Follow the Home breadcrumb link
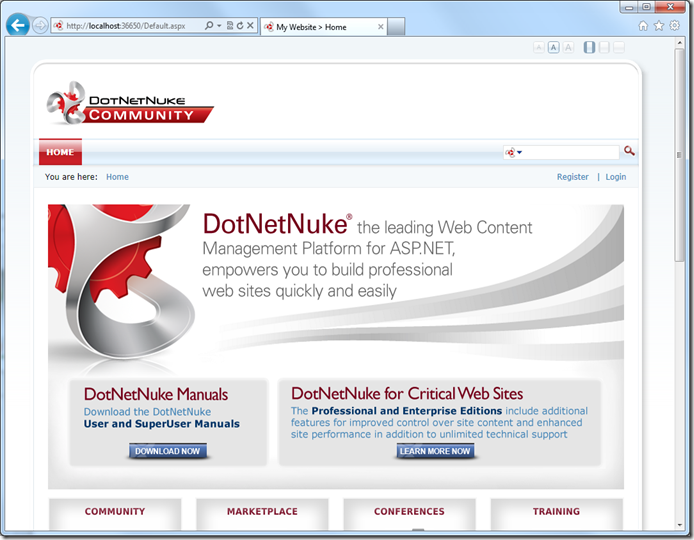The image size is (694, 540). click(117, 177)
